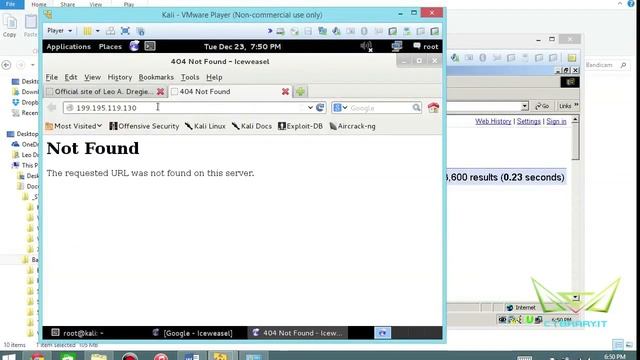Open the Tools menu in Iceweasel
The height and width of the screenshot is (360, 640).
(190, 77)
